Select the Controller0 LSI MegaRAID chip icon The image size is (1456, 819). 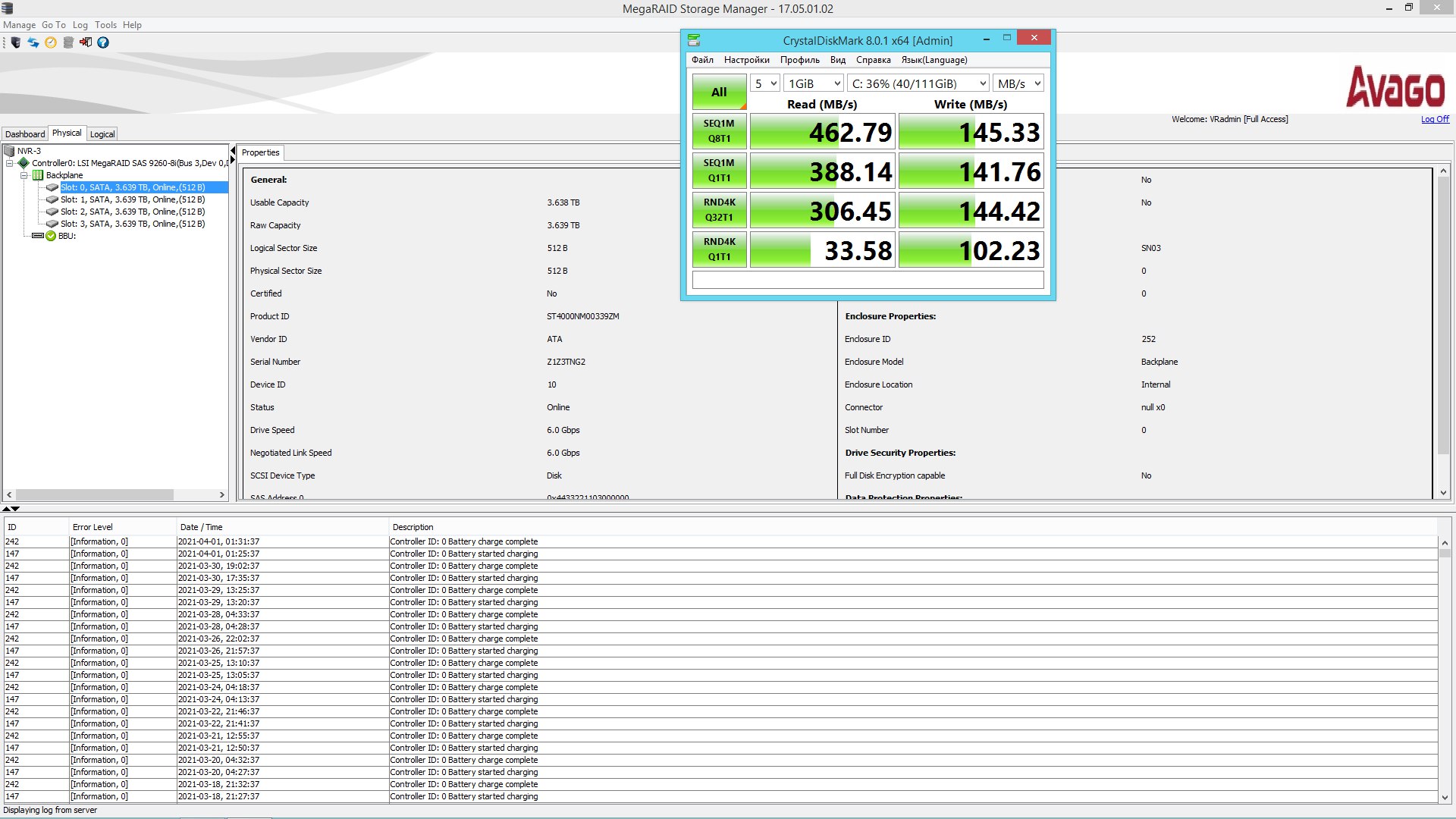[24, 163]
